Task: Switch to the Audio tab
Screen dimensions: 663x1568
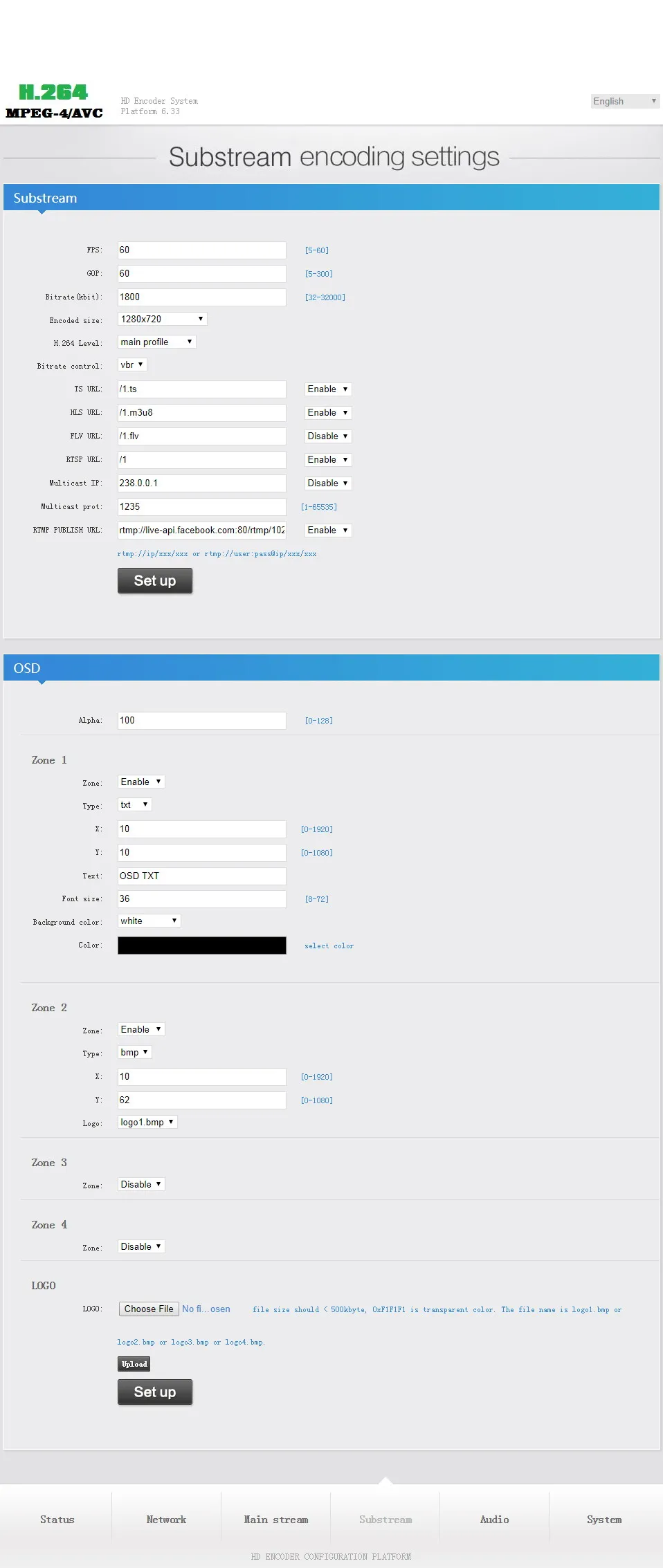Action: [x=495, y=1520]
